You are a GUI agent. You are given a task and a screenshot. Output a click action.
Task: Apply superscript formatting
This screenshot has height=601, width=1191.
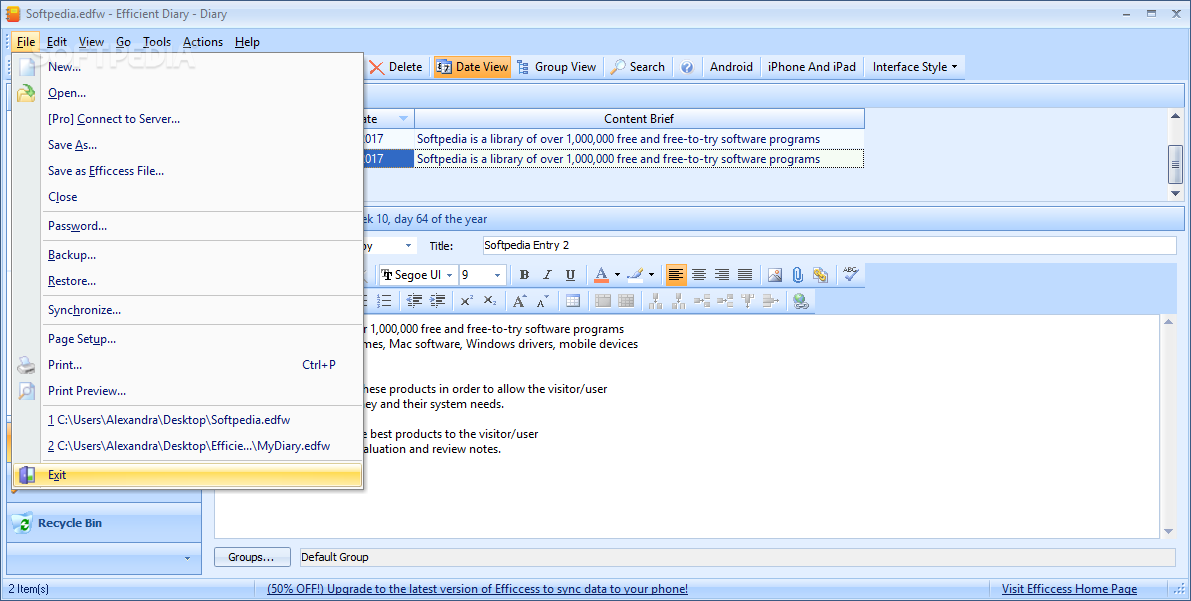tap(466, 301)
